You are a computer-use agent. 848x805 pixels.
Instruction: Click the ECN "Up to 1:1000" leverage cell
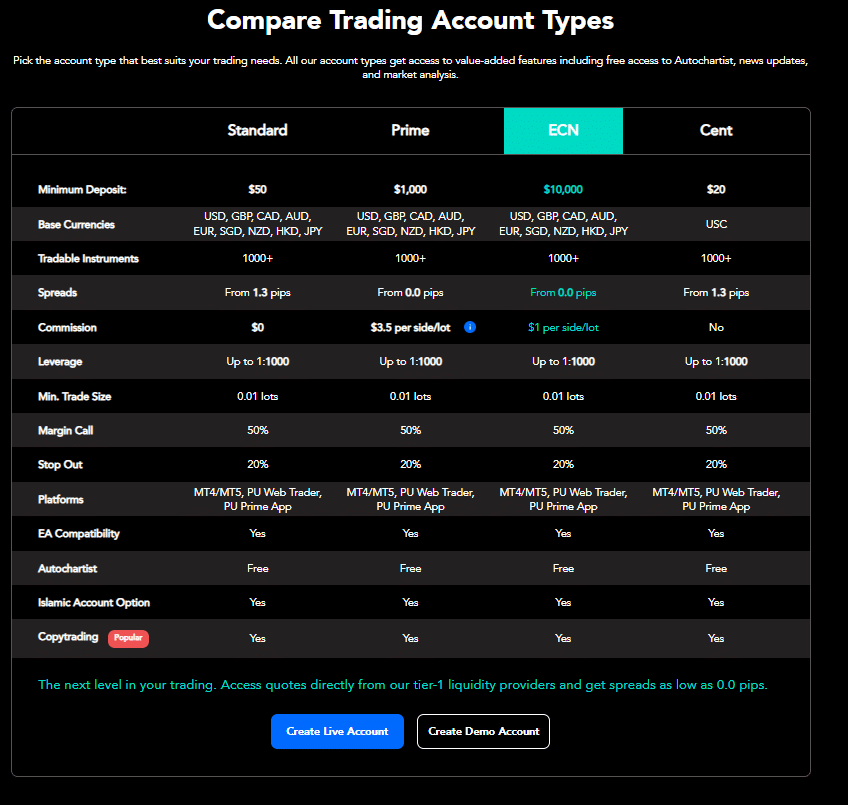pos(563,361)
